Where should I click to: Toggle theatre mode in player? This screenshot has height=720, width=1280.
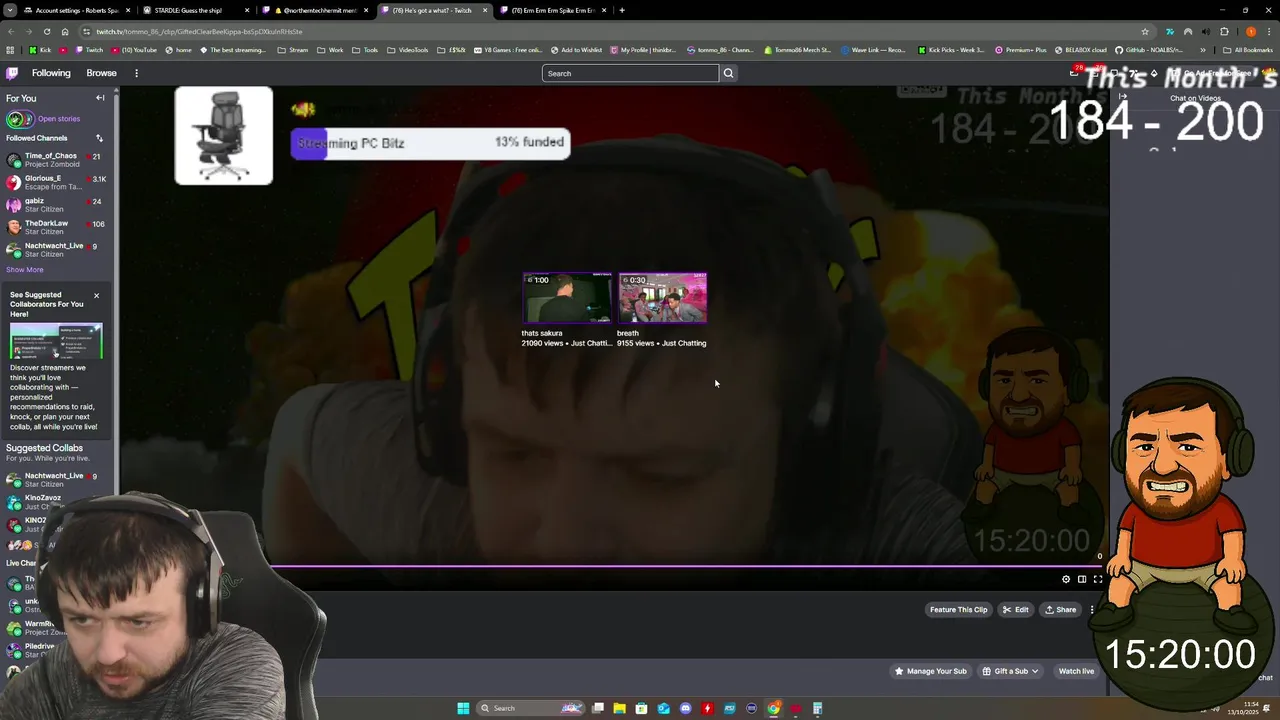coord(1082,579)
